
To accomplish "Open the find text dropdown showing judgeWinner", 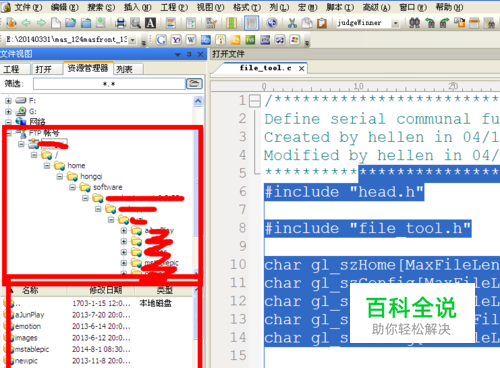I will coord(395,23).
